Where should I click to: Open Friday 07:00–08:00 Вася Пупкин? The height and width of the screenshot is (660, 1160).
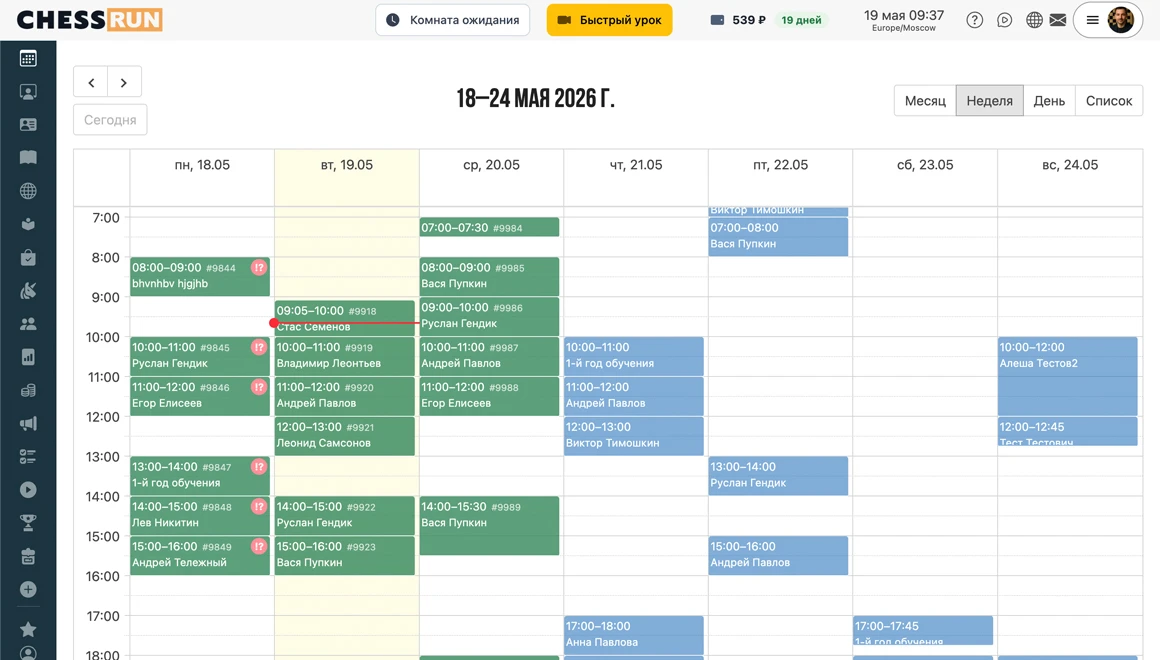click(778, 237)
